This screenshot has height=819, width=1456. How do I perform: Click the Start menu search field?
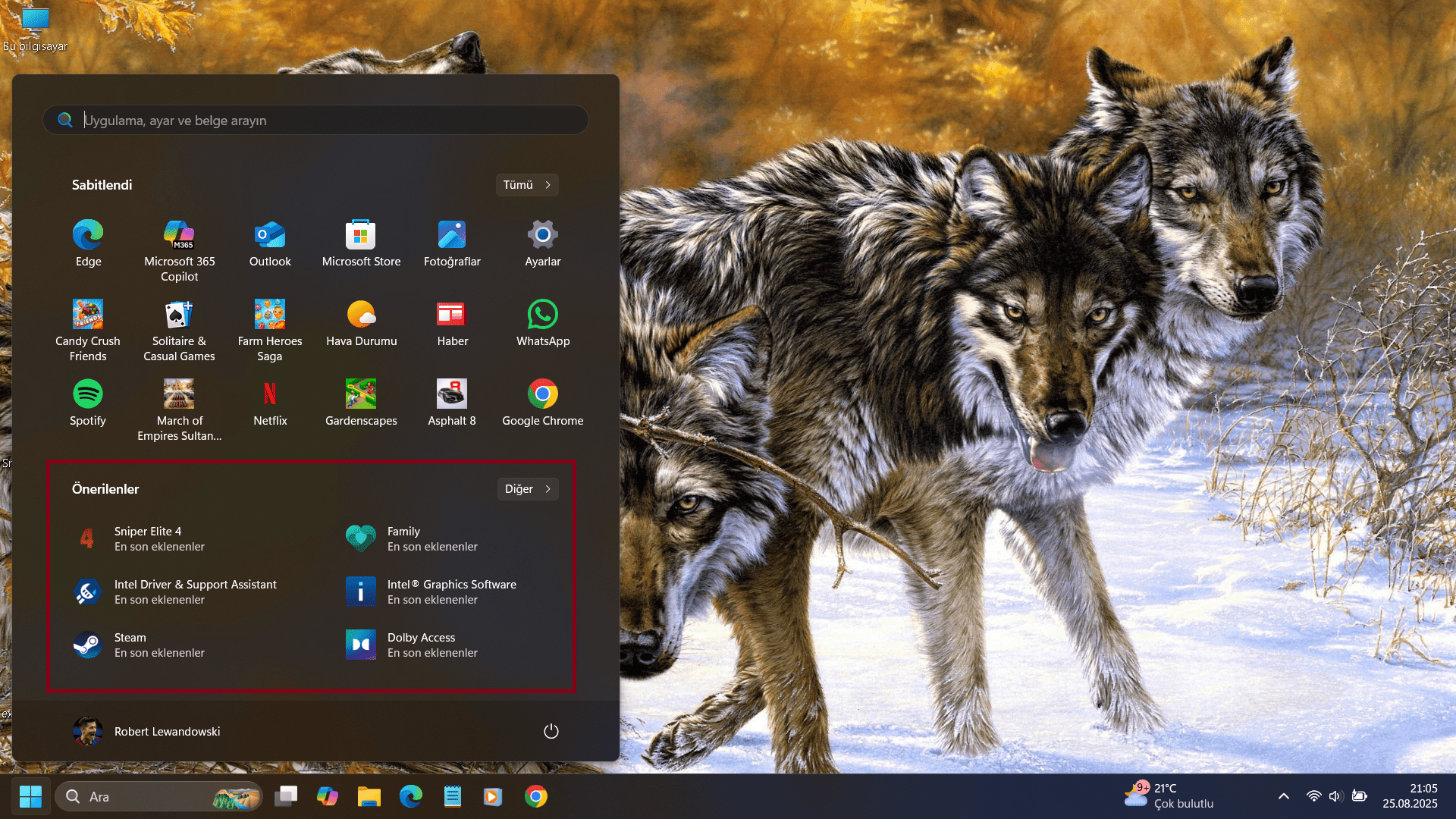(315, 121)
